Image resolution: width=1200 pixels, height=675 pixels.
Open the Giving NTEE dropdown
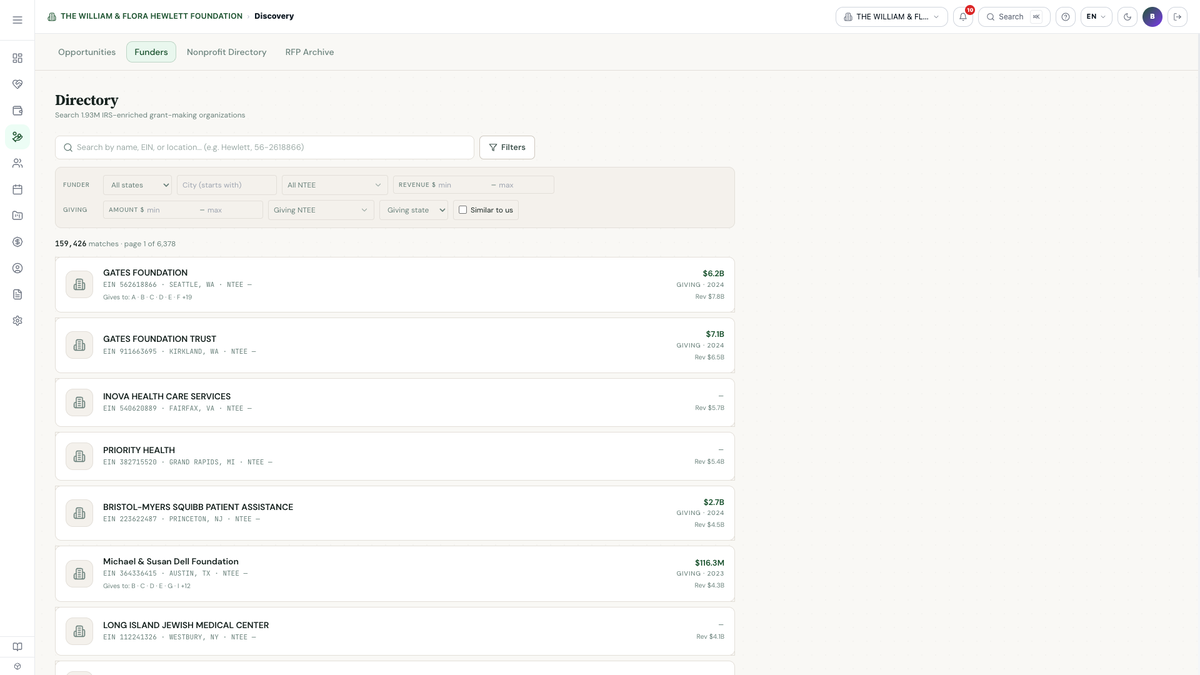point(321,210)
